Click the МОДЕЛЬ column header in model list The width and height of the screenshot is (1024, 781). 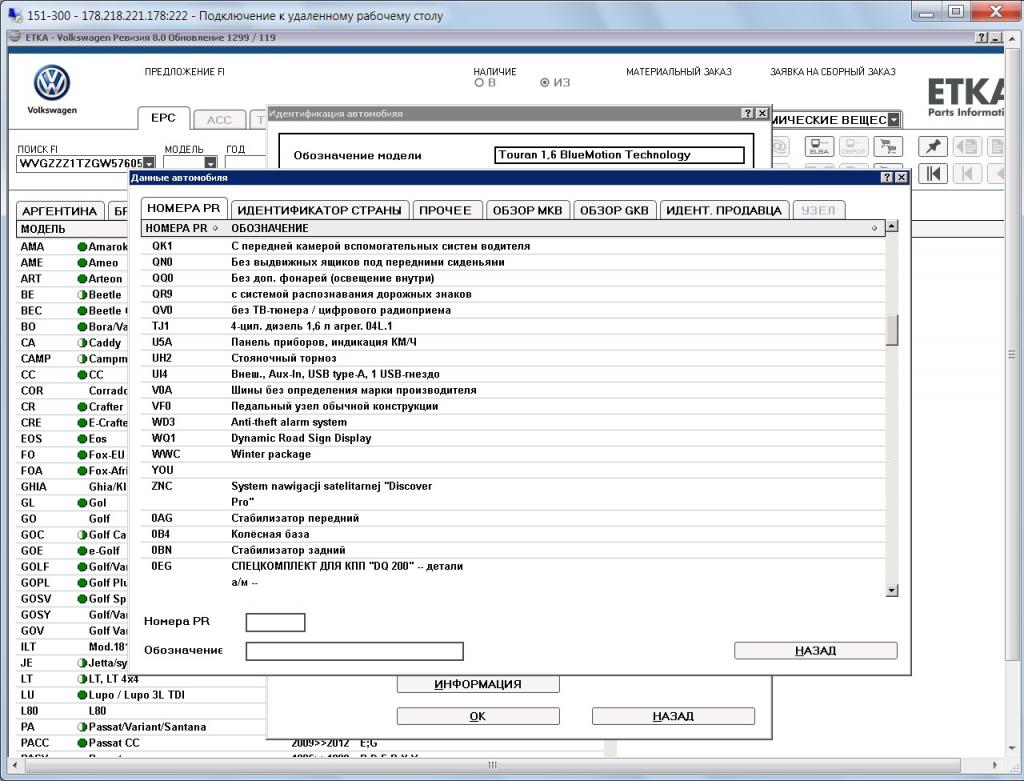pos(72,229)
